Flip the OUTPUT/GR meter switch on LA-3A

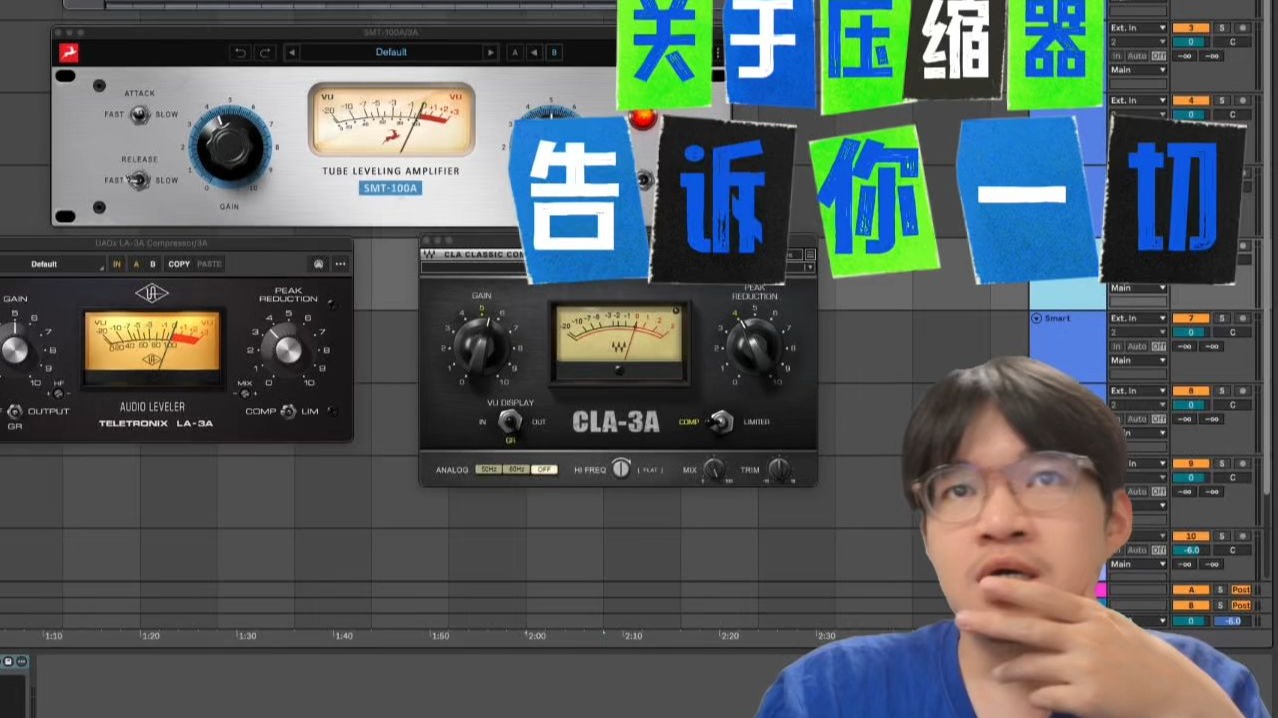point(15,411)
